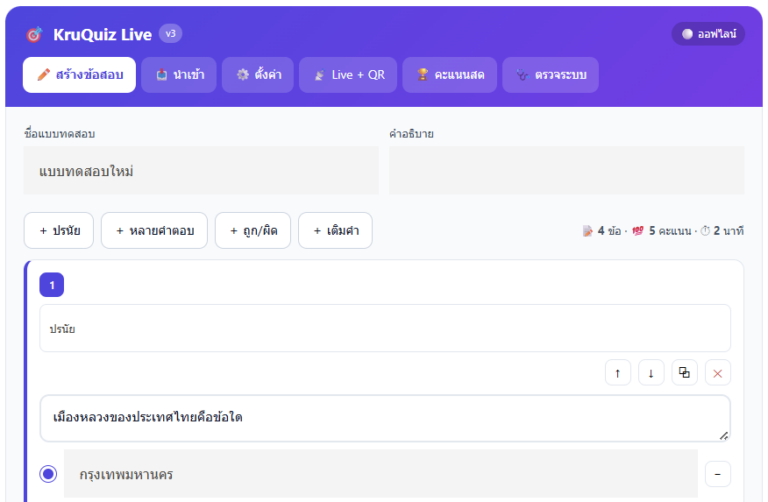This screenshot has height=502, width=768.
Task: Click the ชื่อแบบทดสอบ label
Action: pyautogui.click(x=59, y=134)
